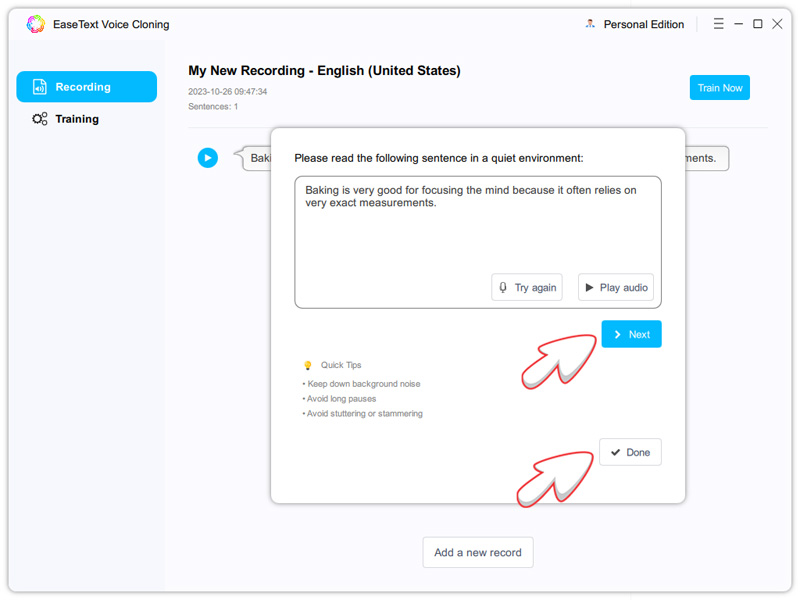Click the date 2023-10-26 09:47:34
800x600 pixels.
[228, 92]
